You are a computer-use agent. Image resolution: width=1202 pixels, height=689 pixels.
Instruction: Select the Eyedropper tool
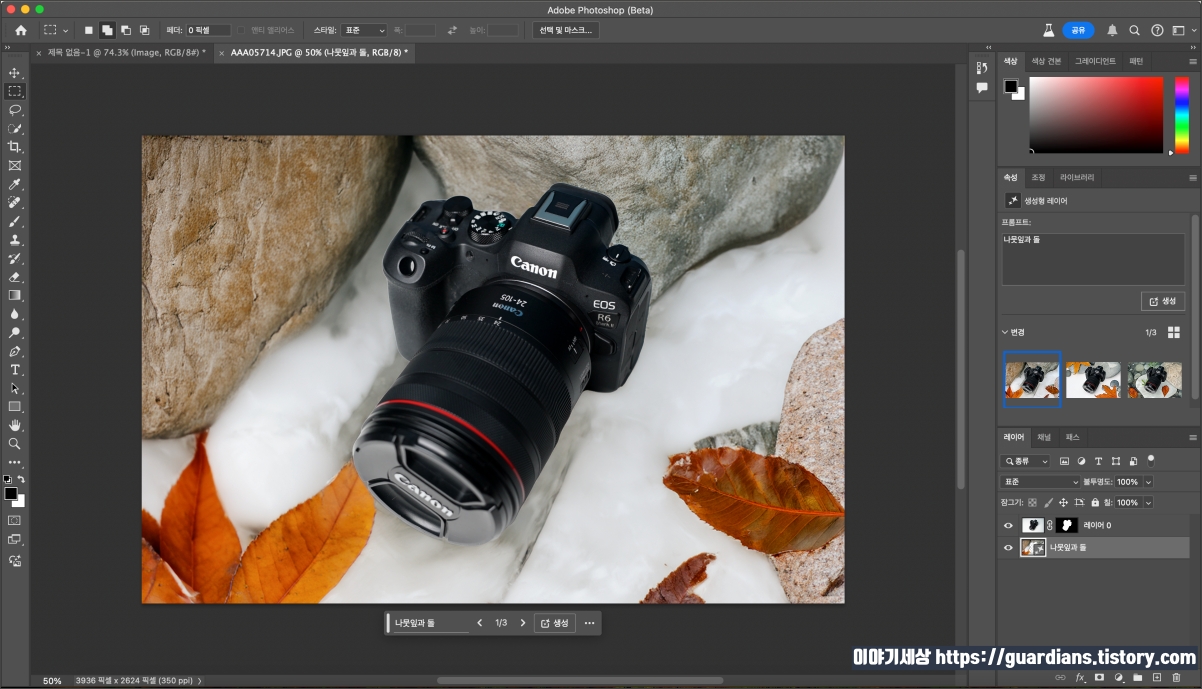(x=14, y=184)
